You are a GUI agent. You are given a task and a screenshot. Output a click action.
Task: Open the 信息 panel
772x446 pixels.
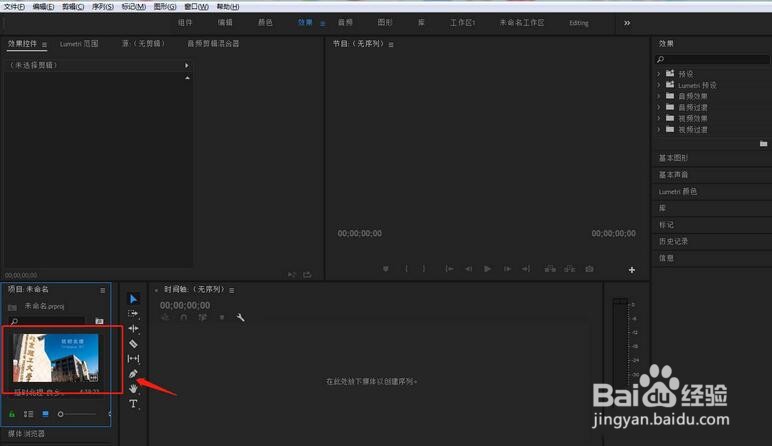(x=666, y=258)
